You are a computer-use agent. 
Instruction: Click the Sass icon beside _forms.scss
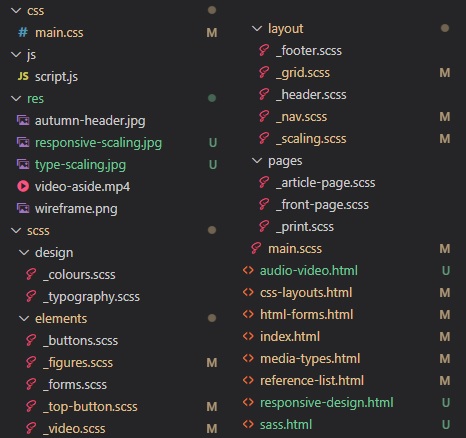tap(31, 384)
